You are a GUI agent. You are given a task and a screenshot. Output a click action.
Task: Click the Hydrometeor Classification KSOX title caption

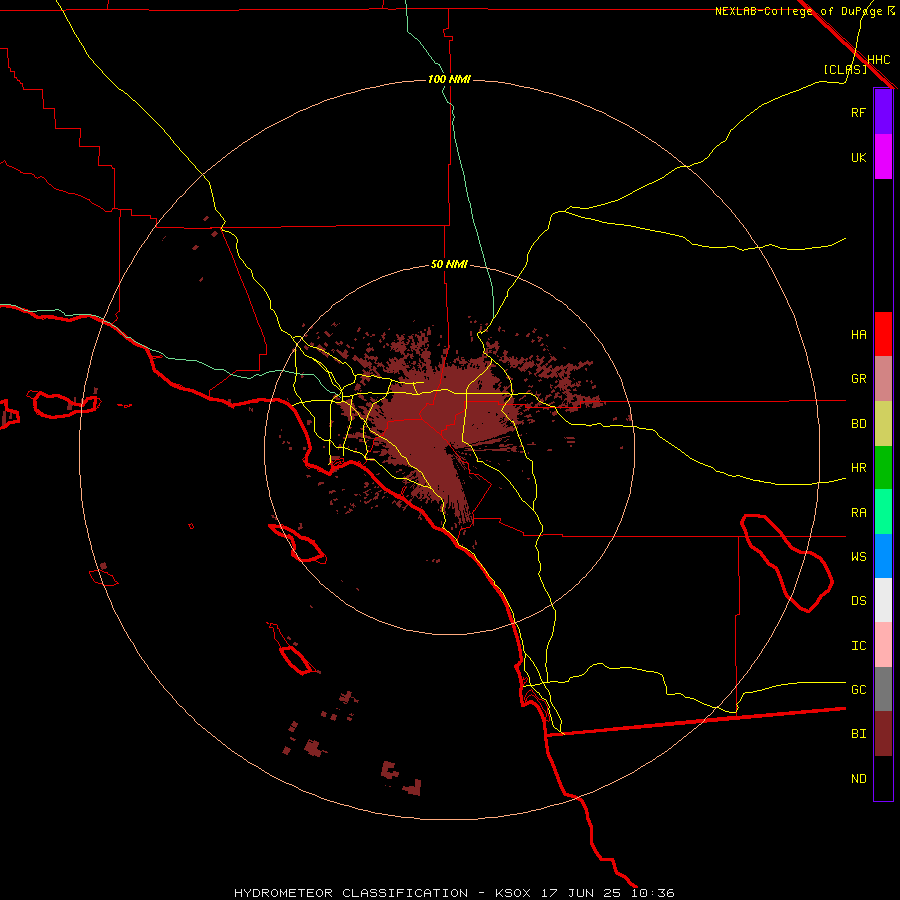454,893
